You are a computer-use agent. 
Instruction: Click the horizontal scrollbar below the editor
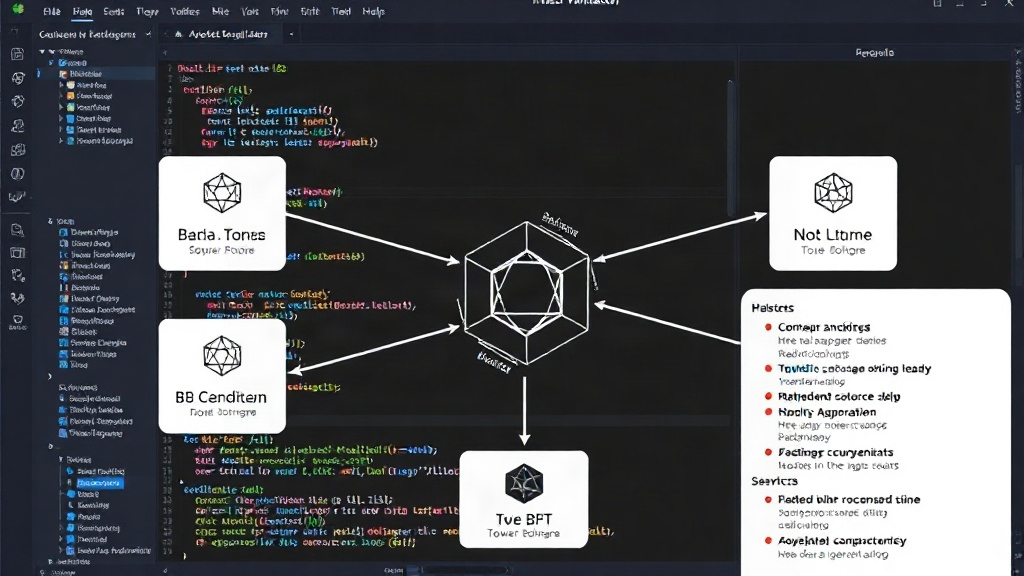coord(464,570)
